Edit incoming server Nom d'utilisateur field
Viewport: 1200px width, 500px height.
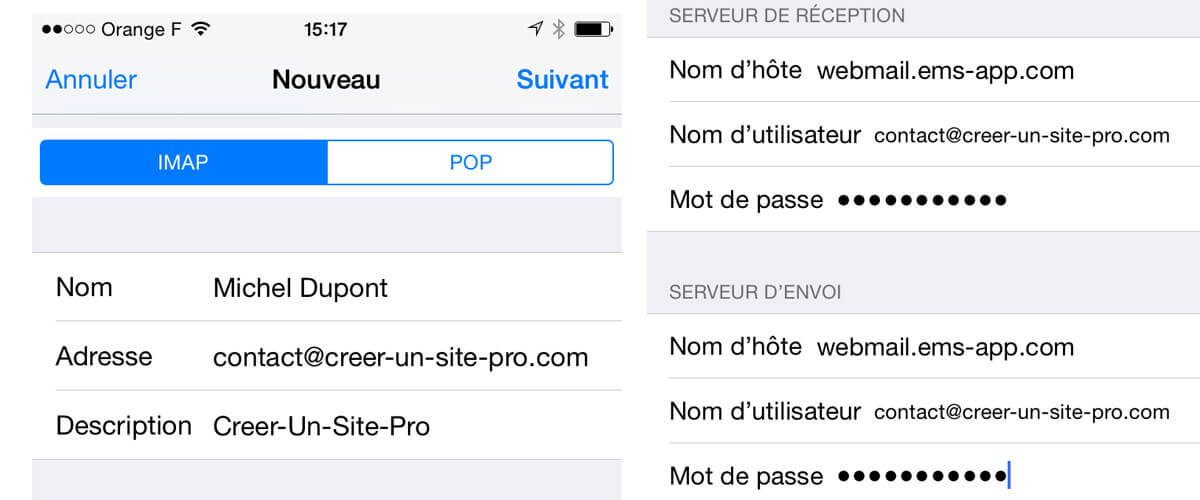tap(923, 135)
